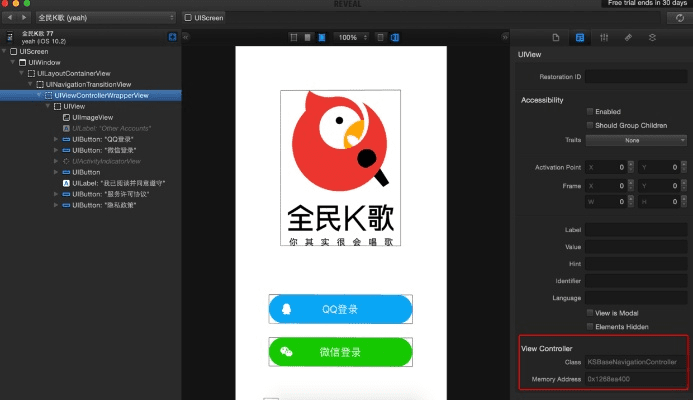Screen dimensions: 693x400
Task: Collapse the UILayoutContainerView node
Action: (21, 73)
